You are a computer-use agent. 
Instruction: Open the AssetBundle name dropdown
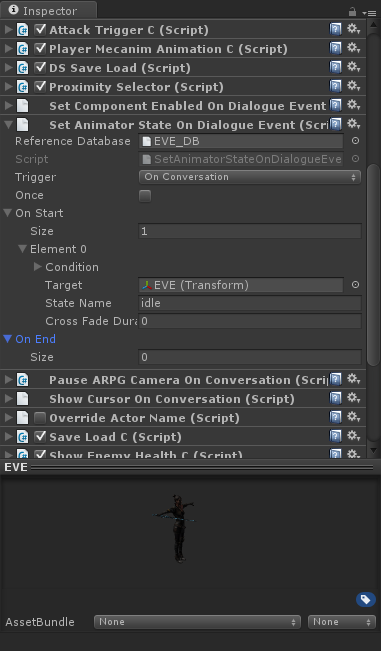click(x=197, y=622)
